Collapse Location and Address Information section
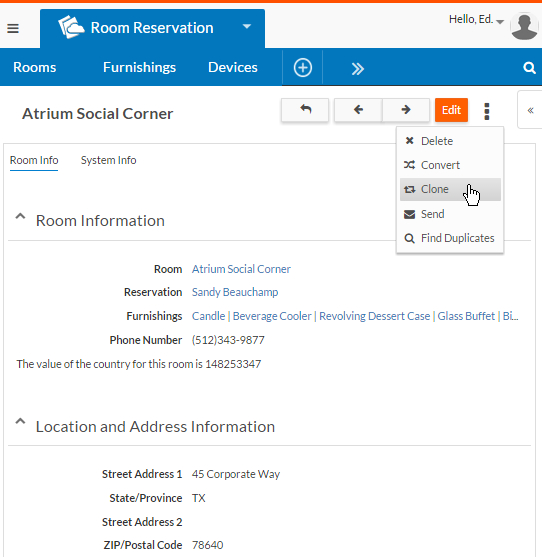Screen dimensions: 542x557 (20, 422)
